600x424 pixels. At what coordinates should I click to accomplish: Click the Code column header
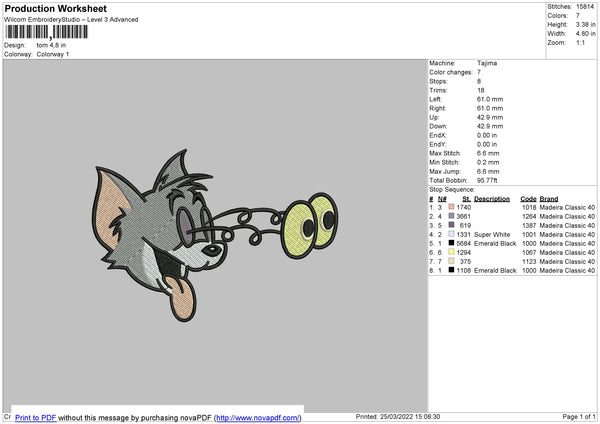tap(528, 199)
